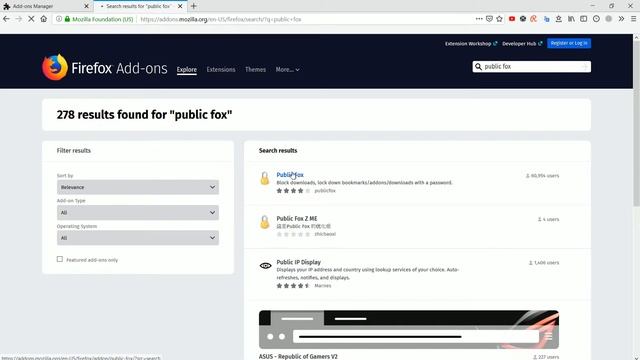Screen dimensions: 640x360
Task: Save page to Pocket
Action: tap(489, 19)
